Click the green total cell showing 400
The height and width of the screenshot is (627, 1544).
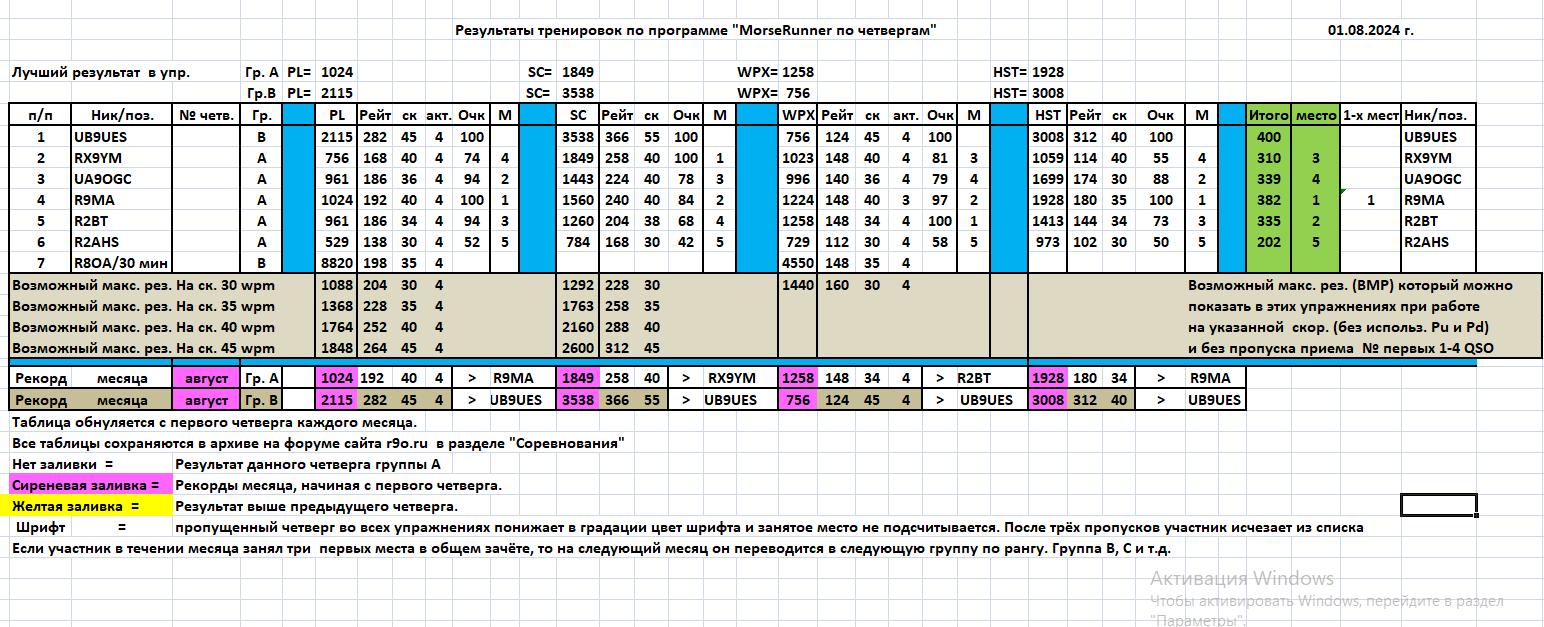click(x=1268, y=137)
